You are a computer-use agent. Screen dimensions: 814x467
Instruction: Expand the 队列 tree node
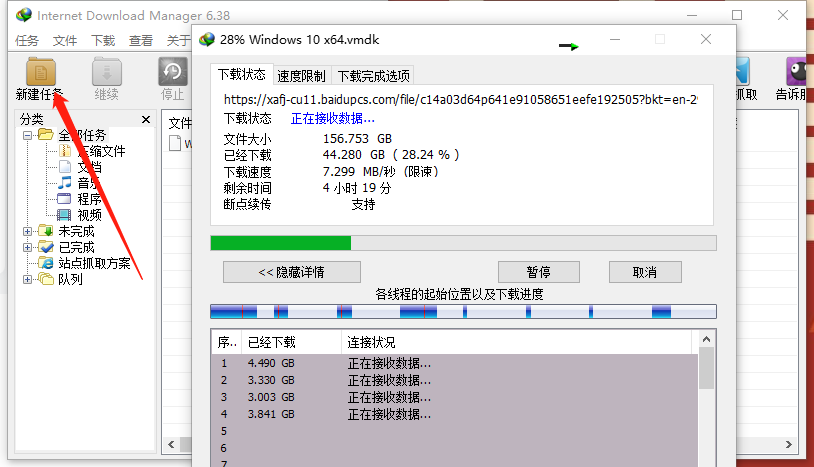point(28,280)
